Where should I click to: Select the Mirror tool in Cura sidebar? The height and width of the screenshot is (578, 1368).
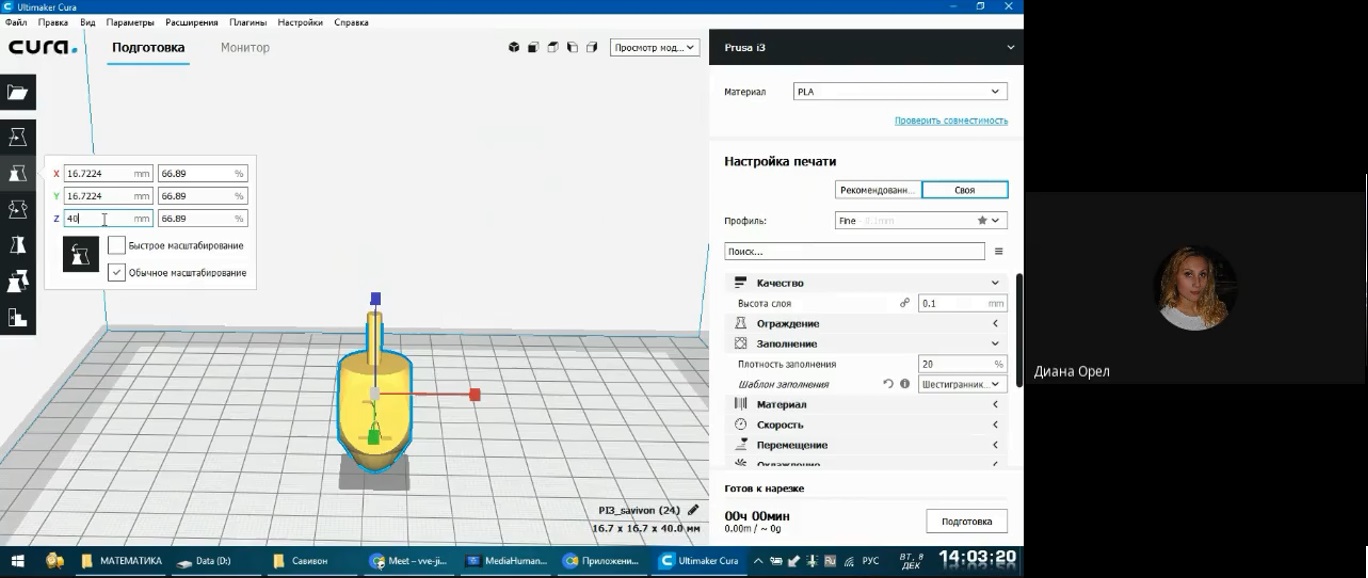pyautogui.click(x=18, y=245)
